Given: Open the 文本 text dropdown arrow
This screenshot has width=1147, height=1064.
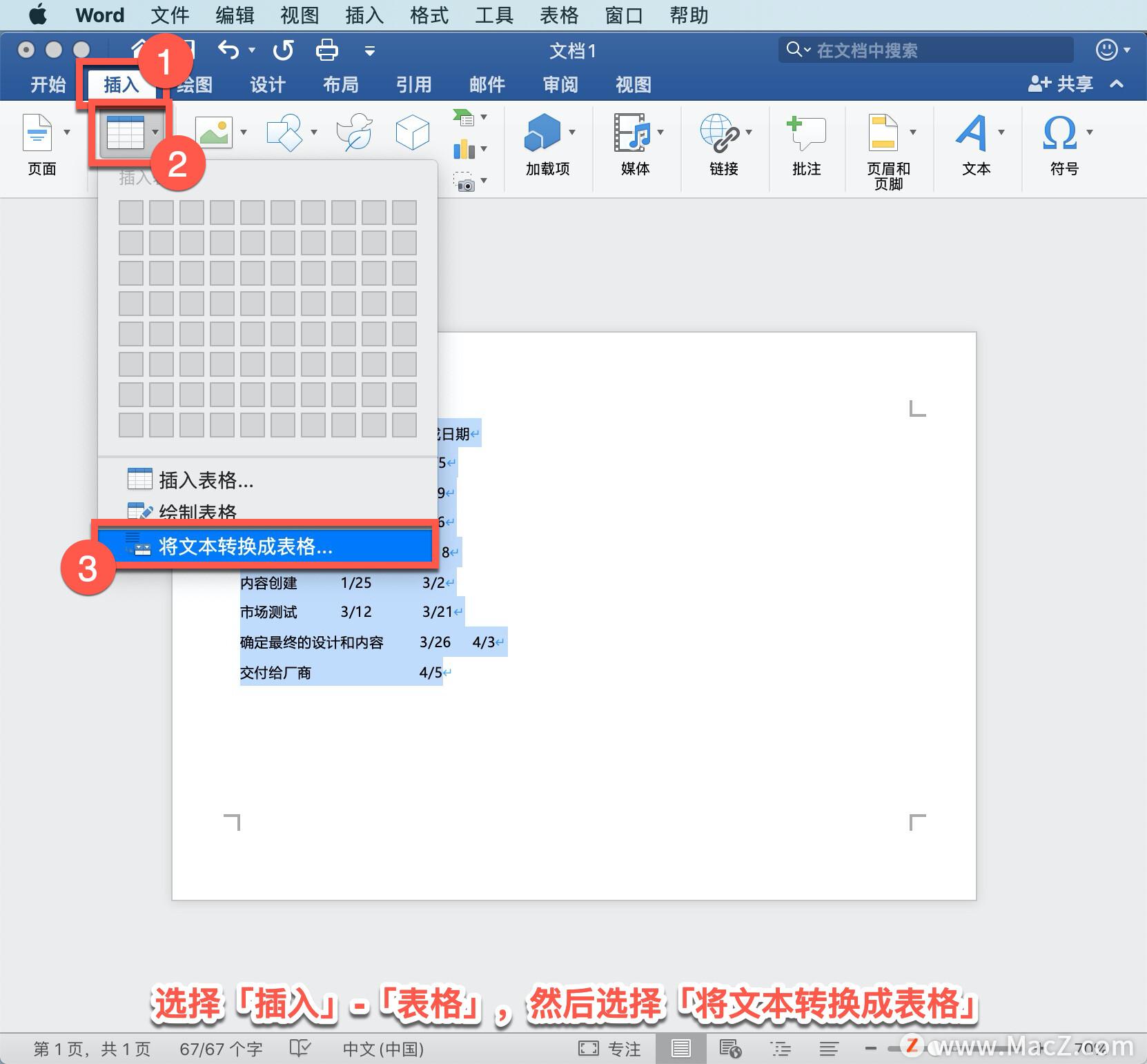Looking at the screenshot, I should coord(1002,132).
